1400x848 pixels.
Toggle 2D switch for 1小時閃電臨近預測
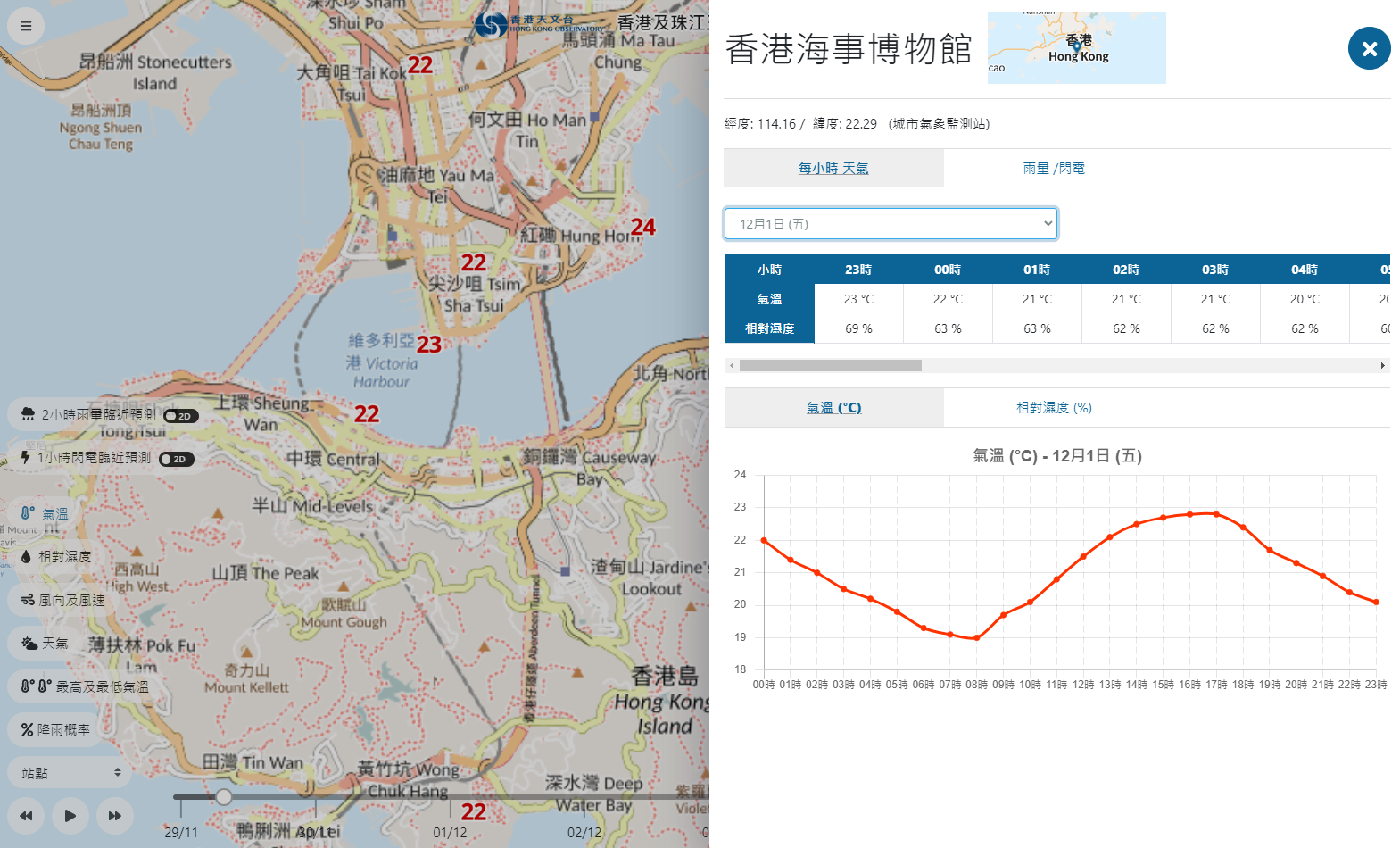pyautogui.click(x=177, y=460)
